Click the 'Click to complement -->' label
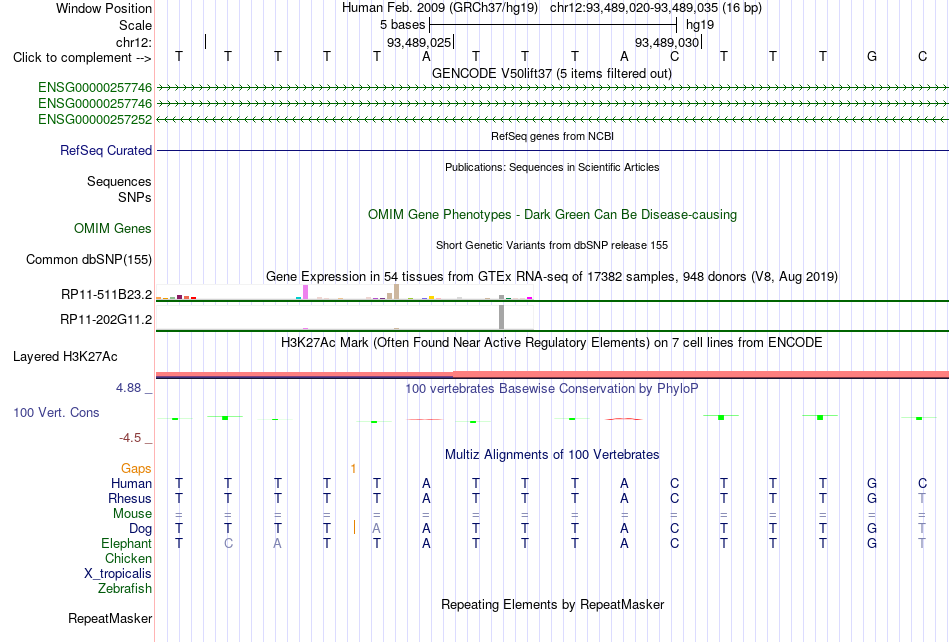Image resolution: width=950 pixels, height=642 pixels. (82, 58)
